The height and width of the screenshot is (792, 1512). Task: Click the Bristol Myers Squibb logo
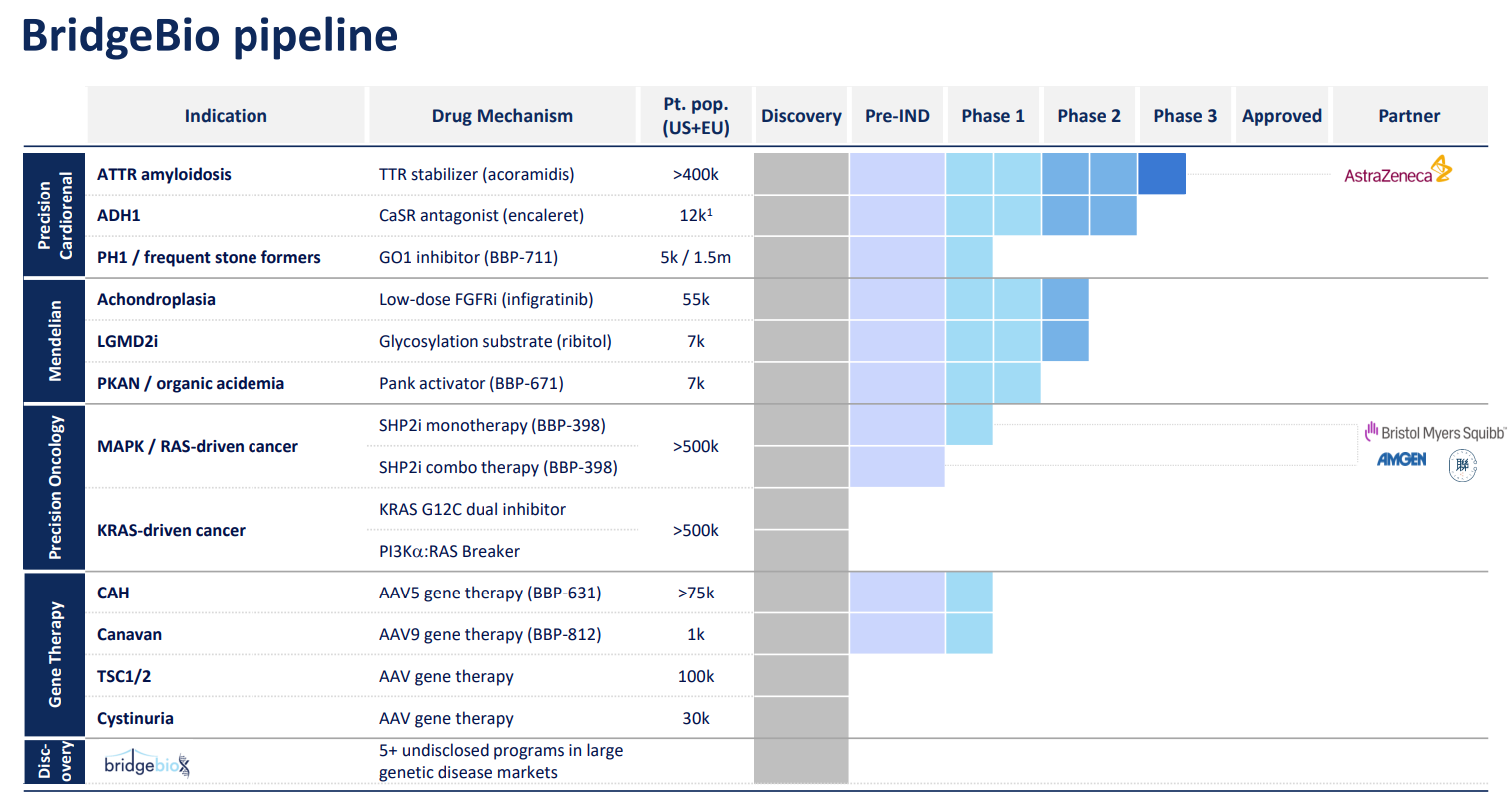pos(1435,432)
